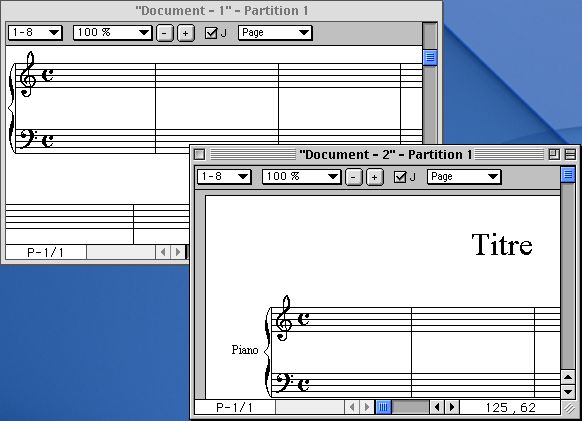Click the black left arrow in Document 2 bottom bar
582x421 pixels.
coord(437,407)
